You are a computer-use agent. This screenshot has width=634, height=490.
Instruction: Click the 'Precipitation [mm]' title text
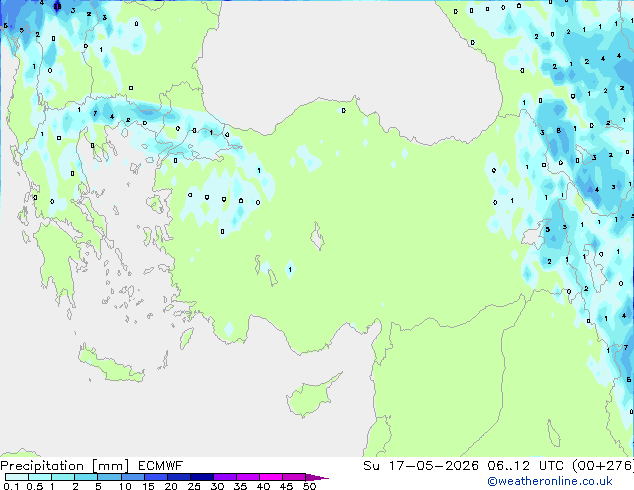[65, 466]
